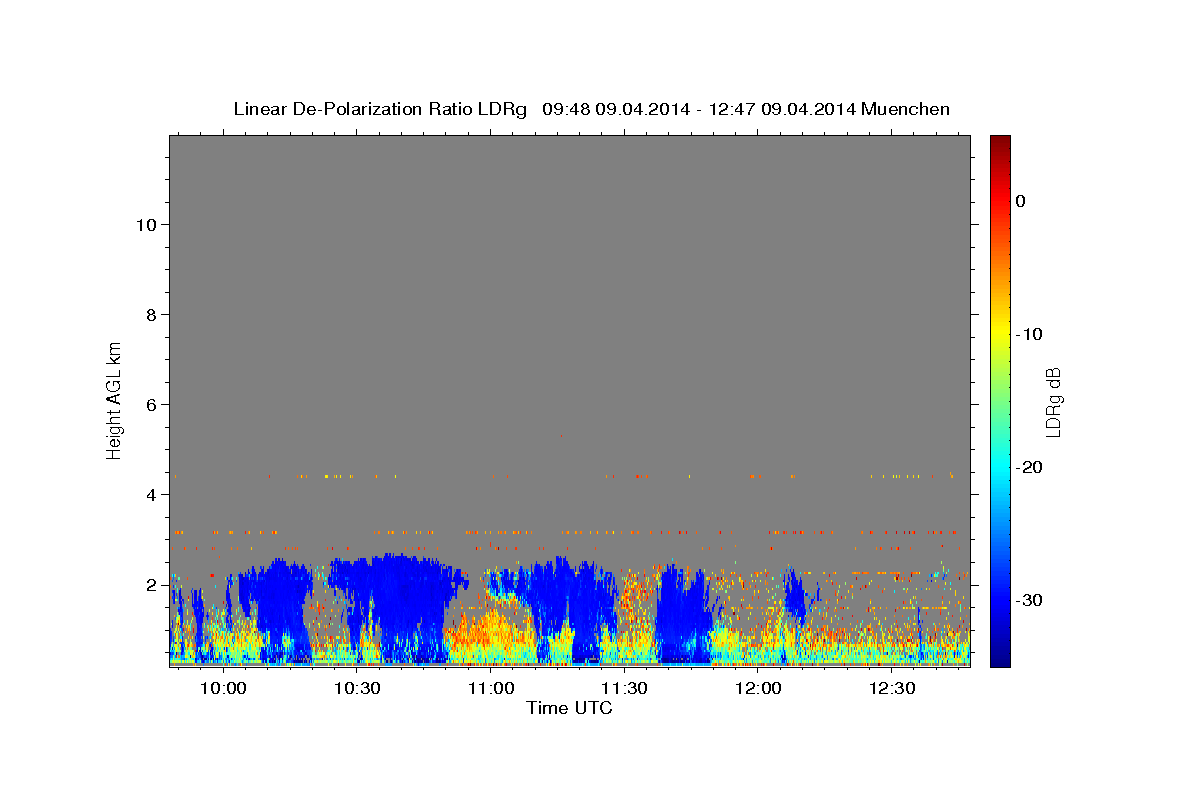Screen dimensions: 1200x800
Task: Click the height label 6 on y-axis
Action: click(x=149, y=404)
